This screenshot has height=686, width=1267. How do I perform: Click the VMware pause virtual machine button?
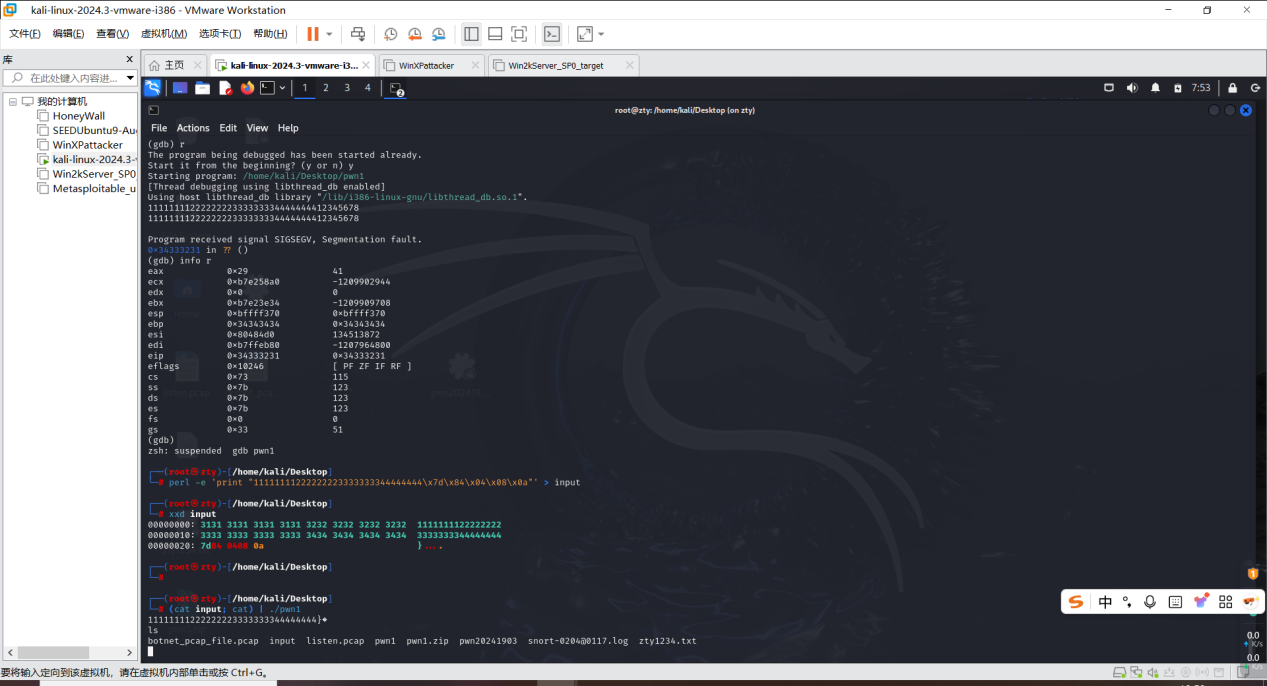313,34
